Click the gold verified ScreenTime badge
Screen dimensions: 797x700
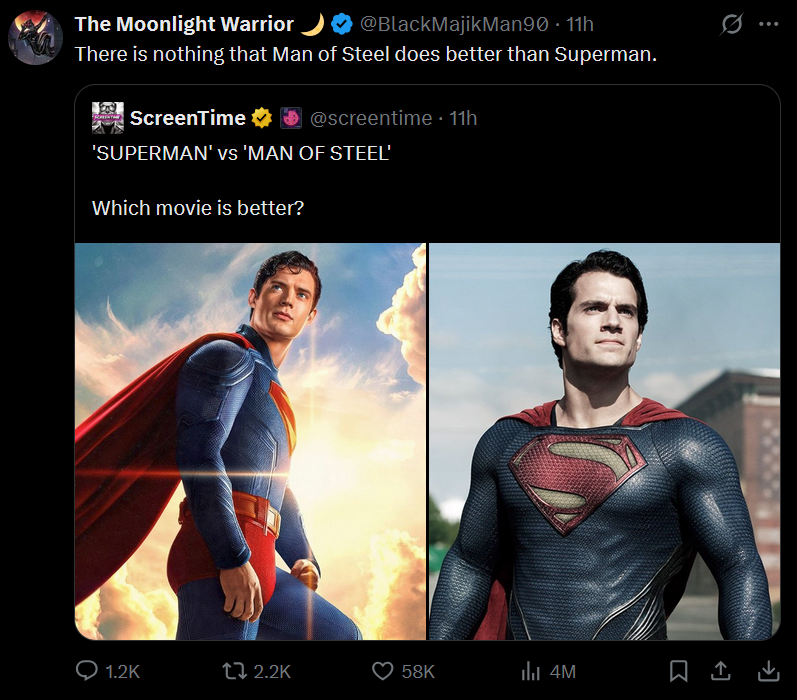262,118
